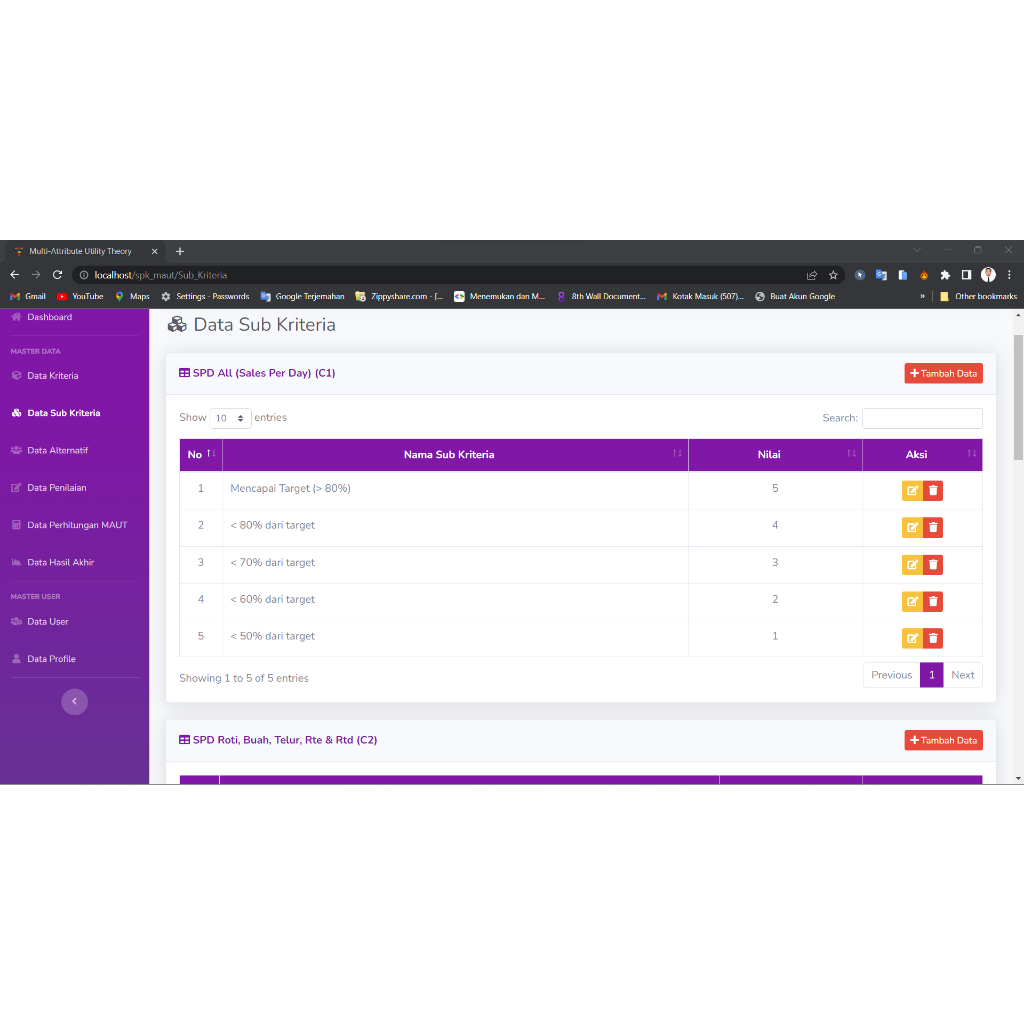Bookmark this page with the star icon
This screenshot has width=1024, height=1024.
[833, 275]
